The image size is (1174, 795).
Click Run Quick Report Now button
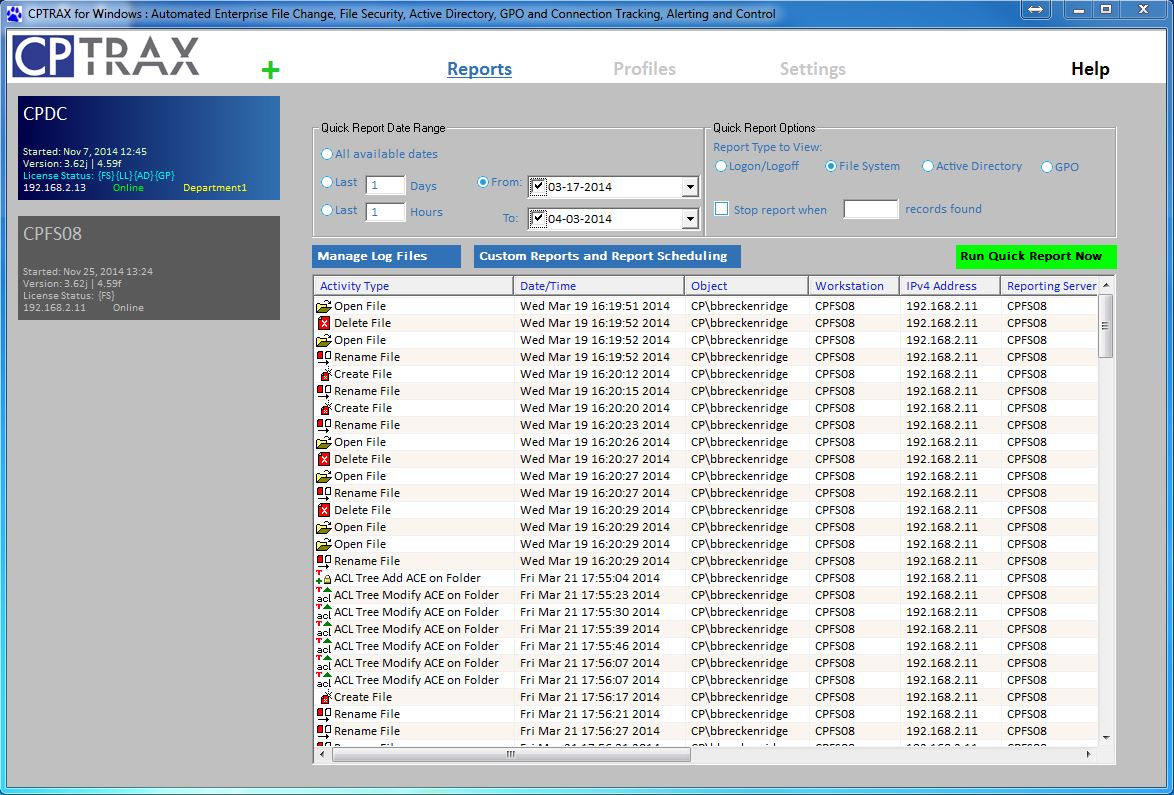click(x=1035, y=256)
